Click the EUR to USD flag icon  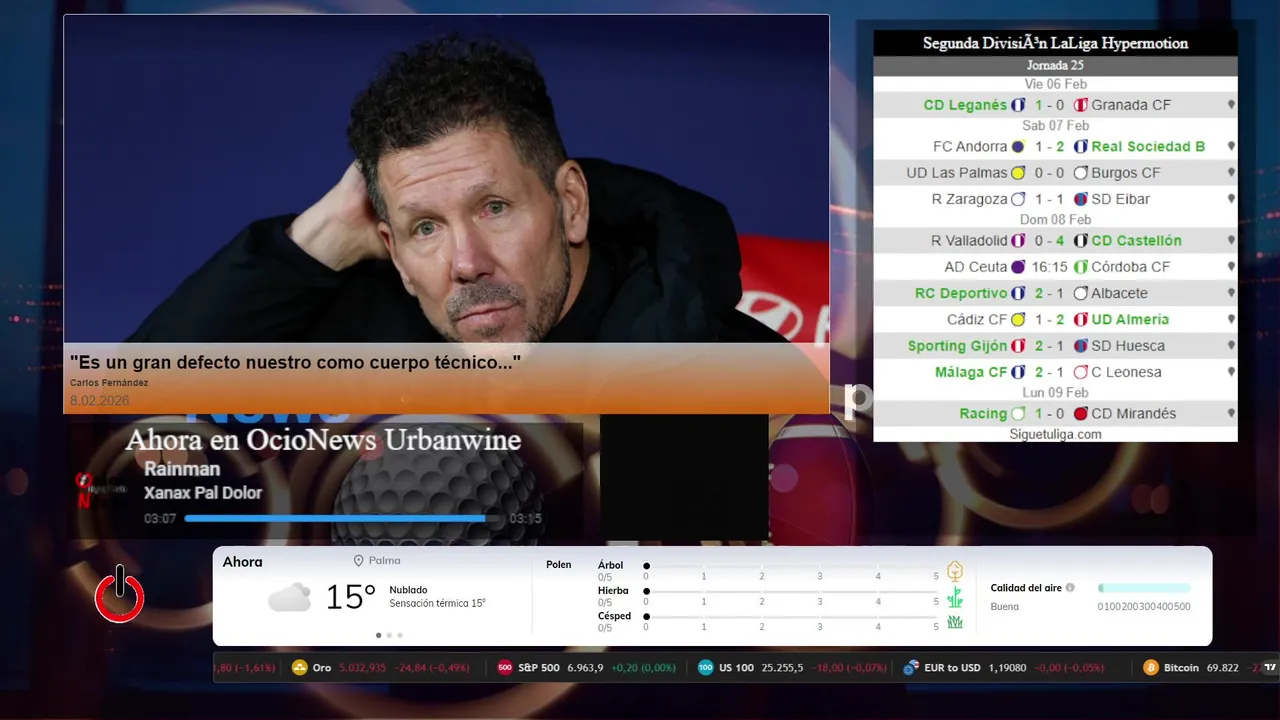coord(911,668)
